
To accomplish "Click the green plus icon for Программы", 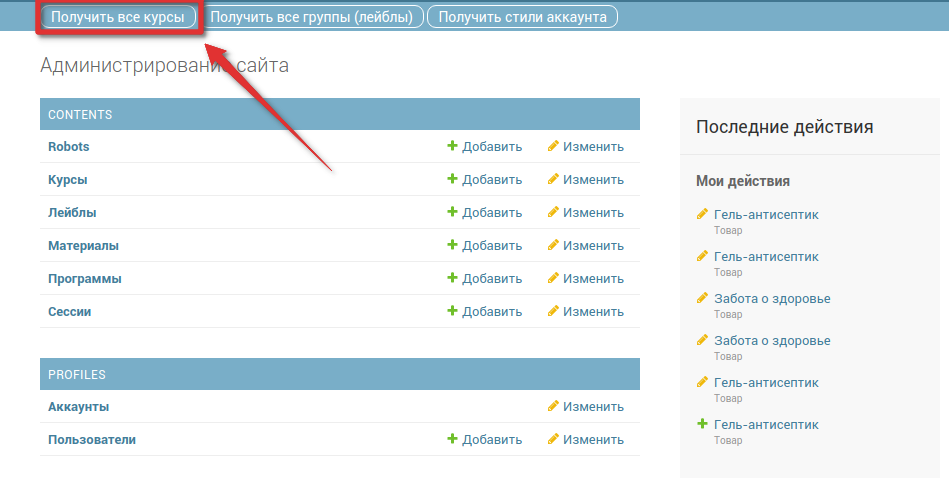I will click(x=452, y=278).
